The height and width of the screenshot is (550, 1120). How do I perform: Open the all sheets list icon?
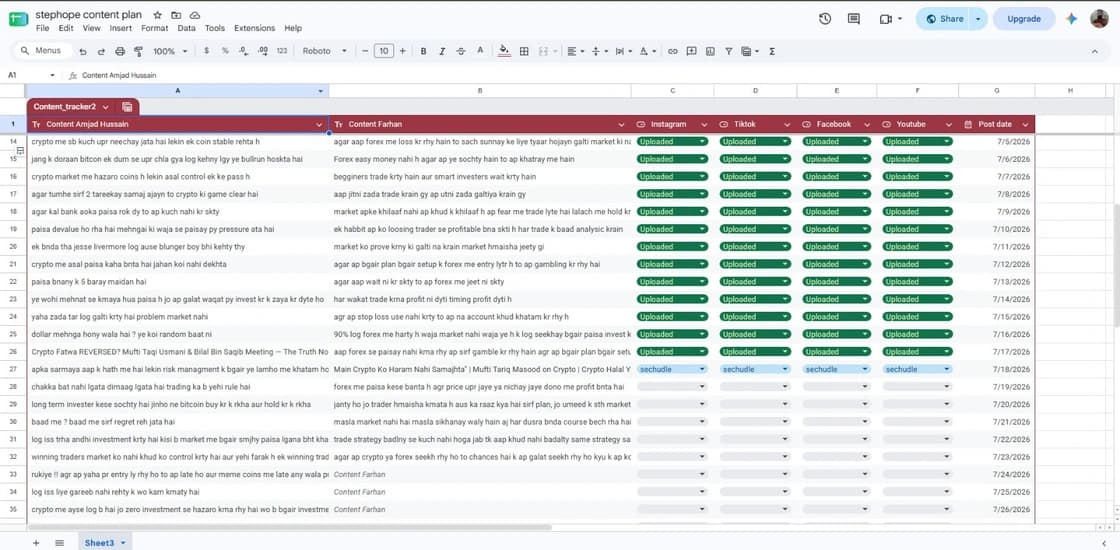click(59, 543)
